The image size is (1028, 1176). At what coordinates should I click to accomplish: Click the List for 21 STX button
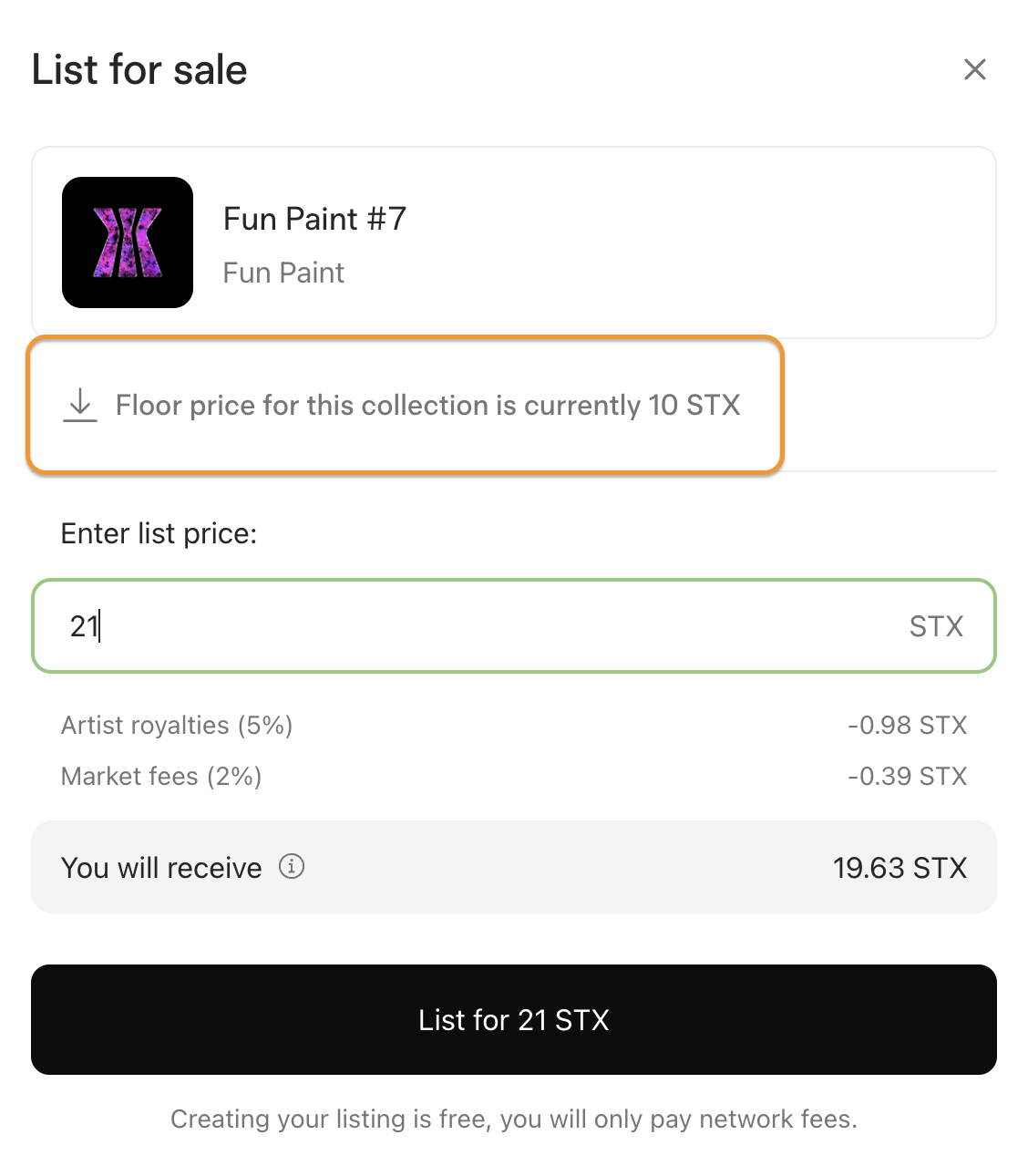[514, 1019]
